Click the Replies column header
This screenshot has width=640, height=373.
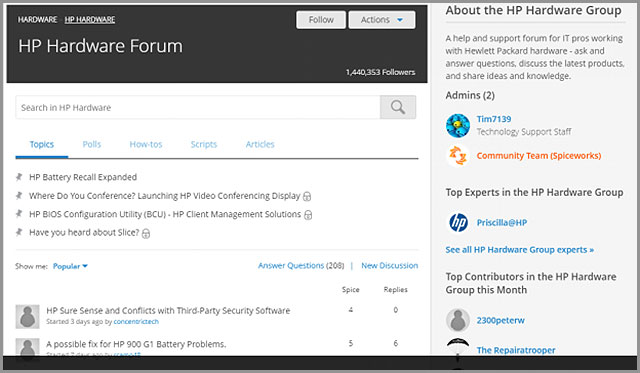coord(396,289)
